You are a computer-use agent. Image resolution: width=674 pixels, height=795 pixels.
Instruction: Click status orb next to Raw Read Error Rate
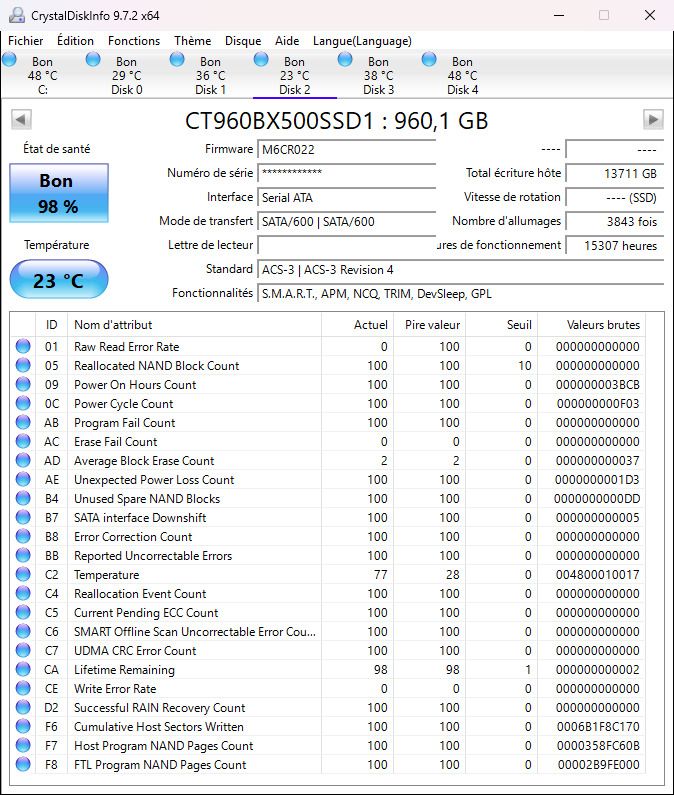pyautogui.click(x=23, y=347)
